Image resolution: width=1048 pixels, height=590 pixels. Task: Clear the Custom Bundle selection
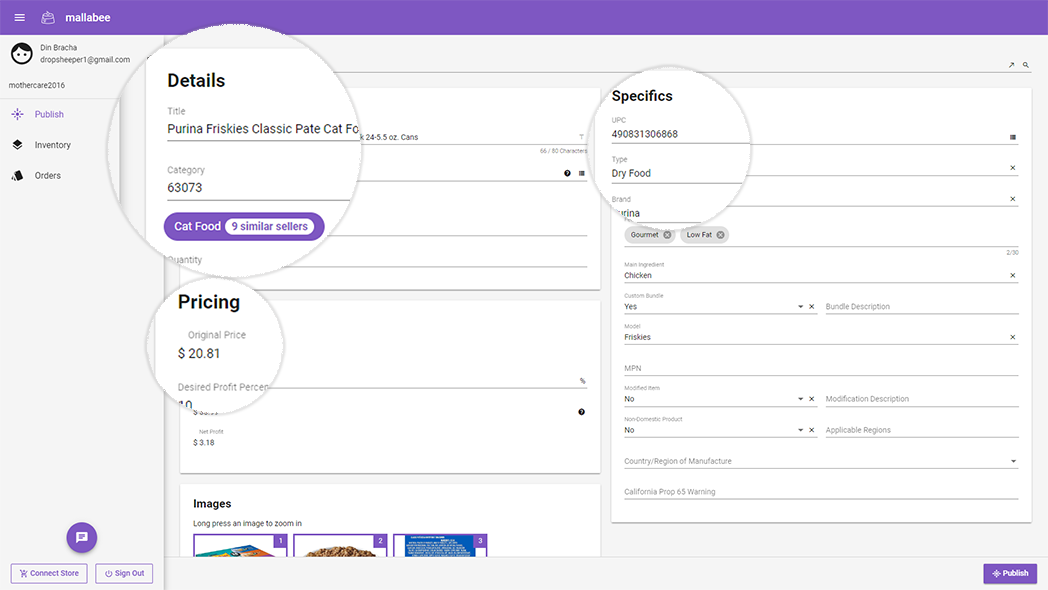point(811,307)
